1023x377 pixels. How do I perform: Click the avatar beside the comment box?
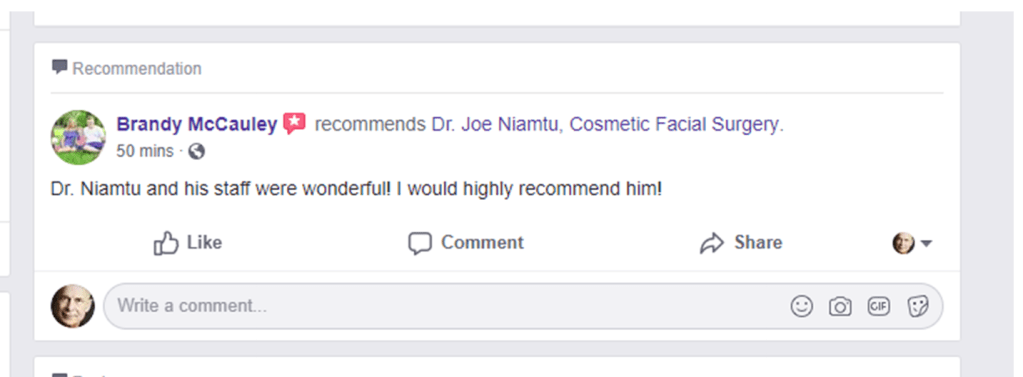pyautogui.click(x=72, y=306)
